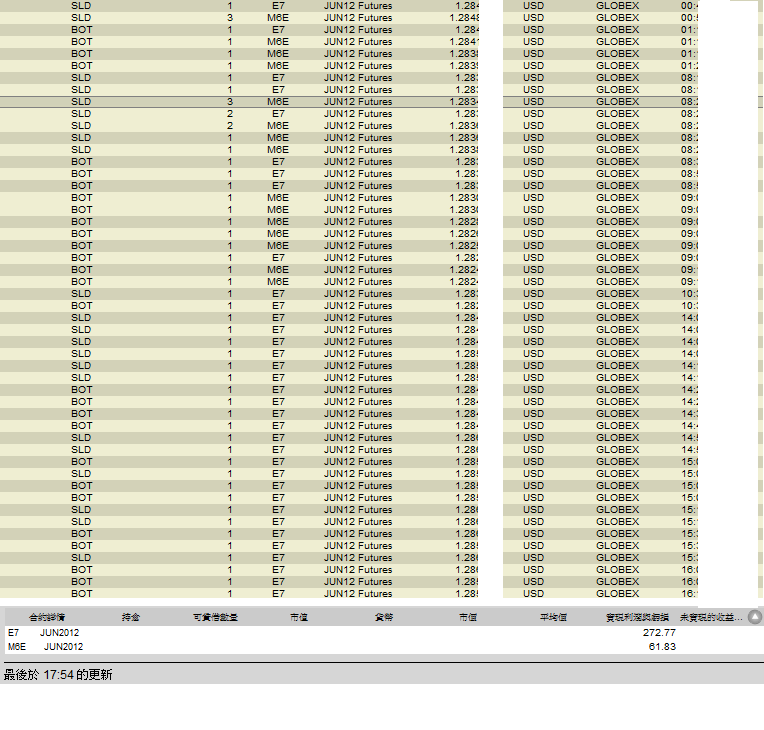Sort by the 合約詳情 column header

point(47,617)
